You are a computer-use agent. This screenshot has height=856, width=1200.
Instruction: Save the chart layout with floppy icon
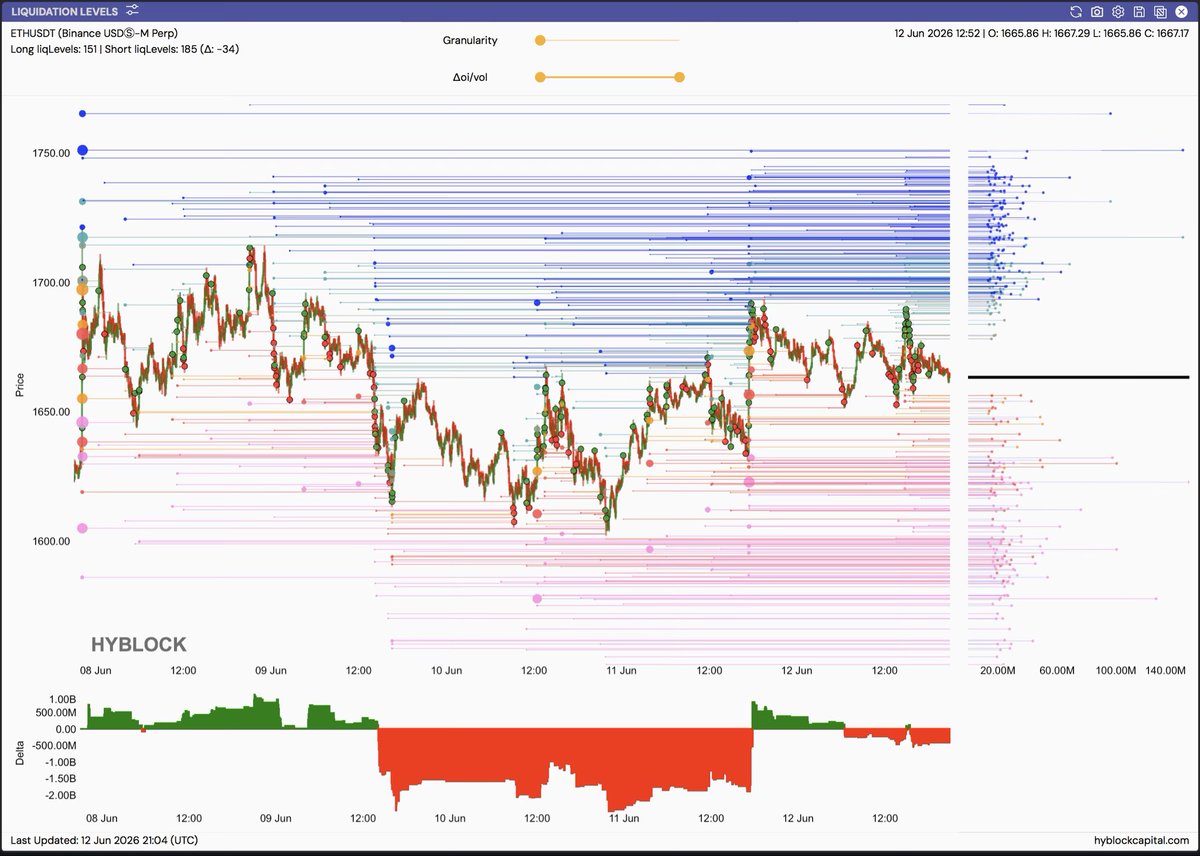(1139, 12)
